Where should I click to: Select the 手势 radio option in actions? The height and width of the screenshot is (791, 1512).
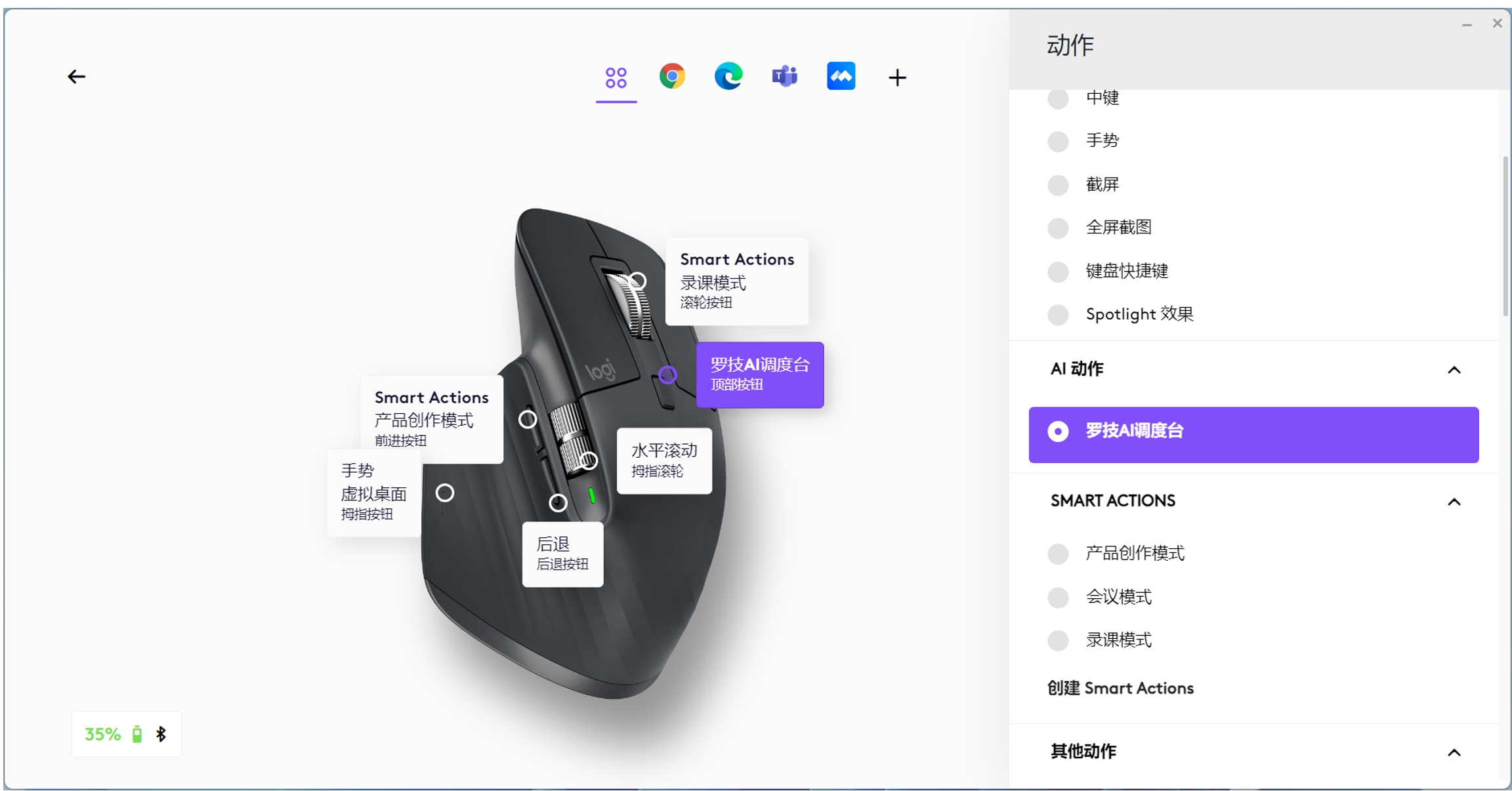tap(1058, 141)
